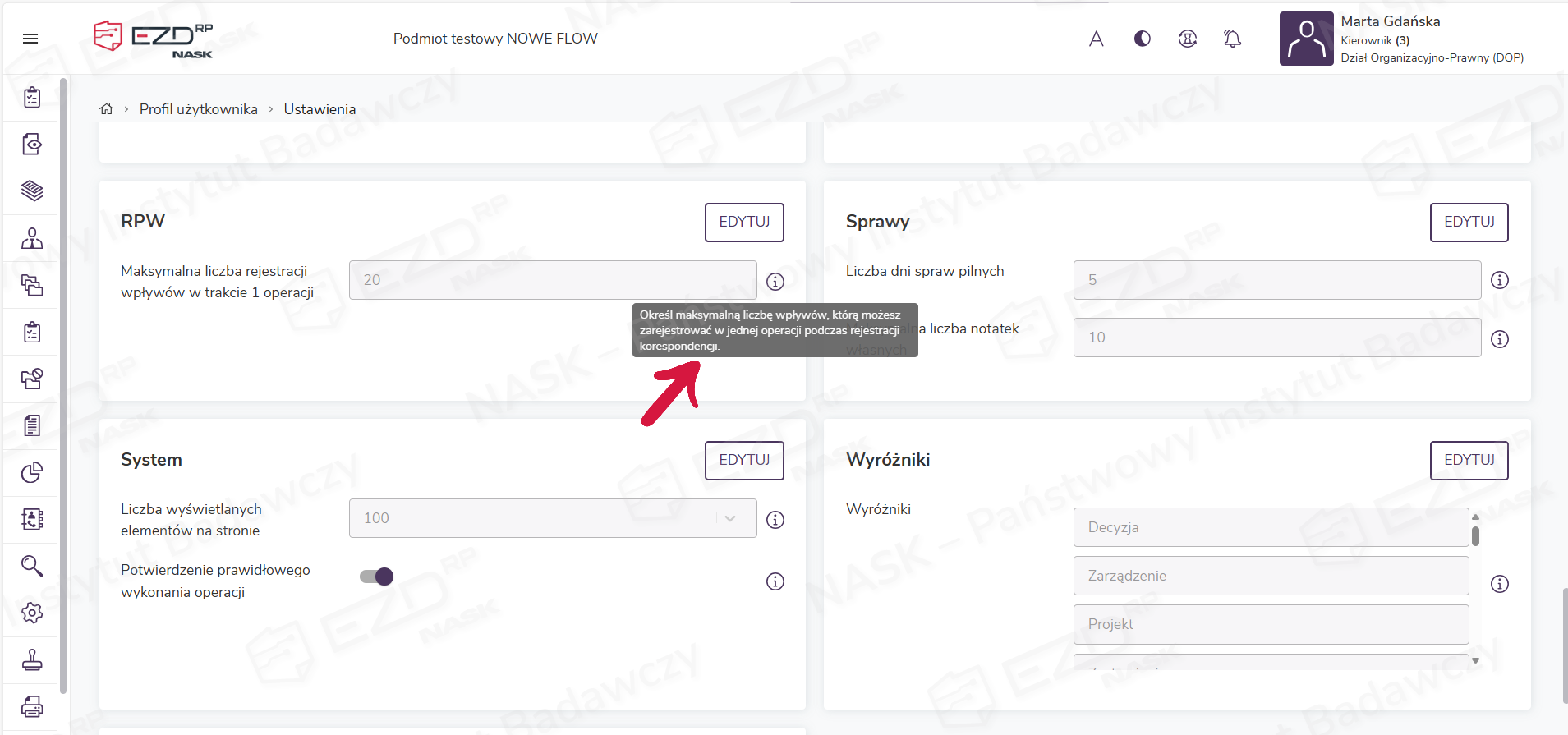This screenshot has width=1568, height=735.
Task: Open the notifications bell
Action: (x=1232, y=39)
